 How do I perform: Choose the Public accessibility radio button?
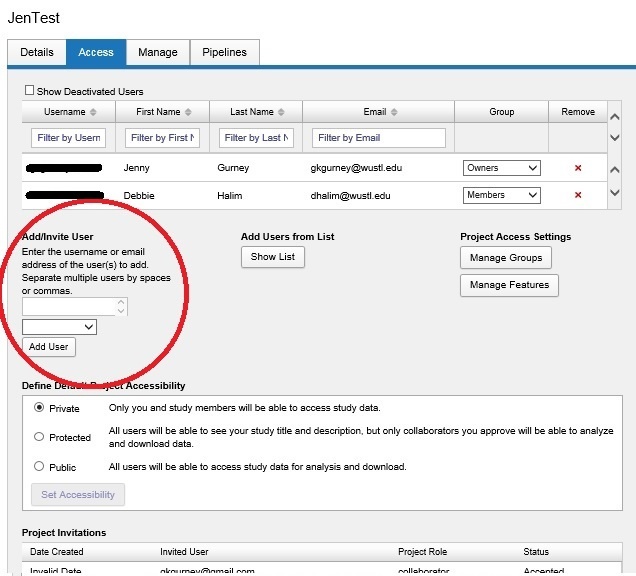click(39, 466)
